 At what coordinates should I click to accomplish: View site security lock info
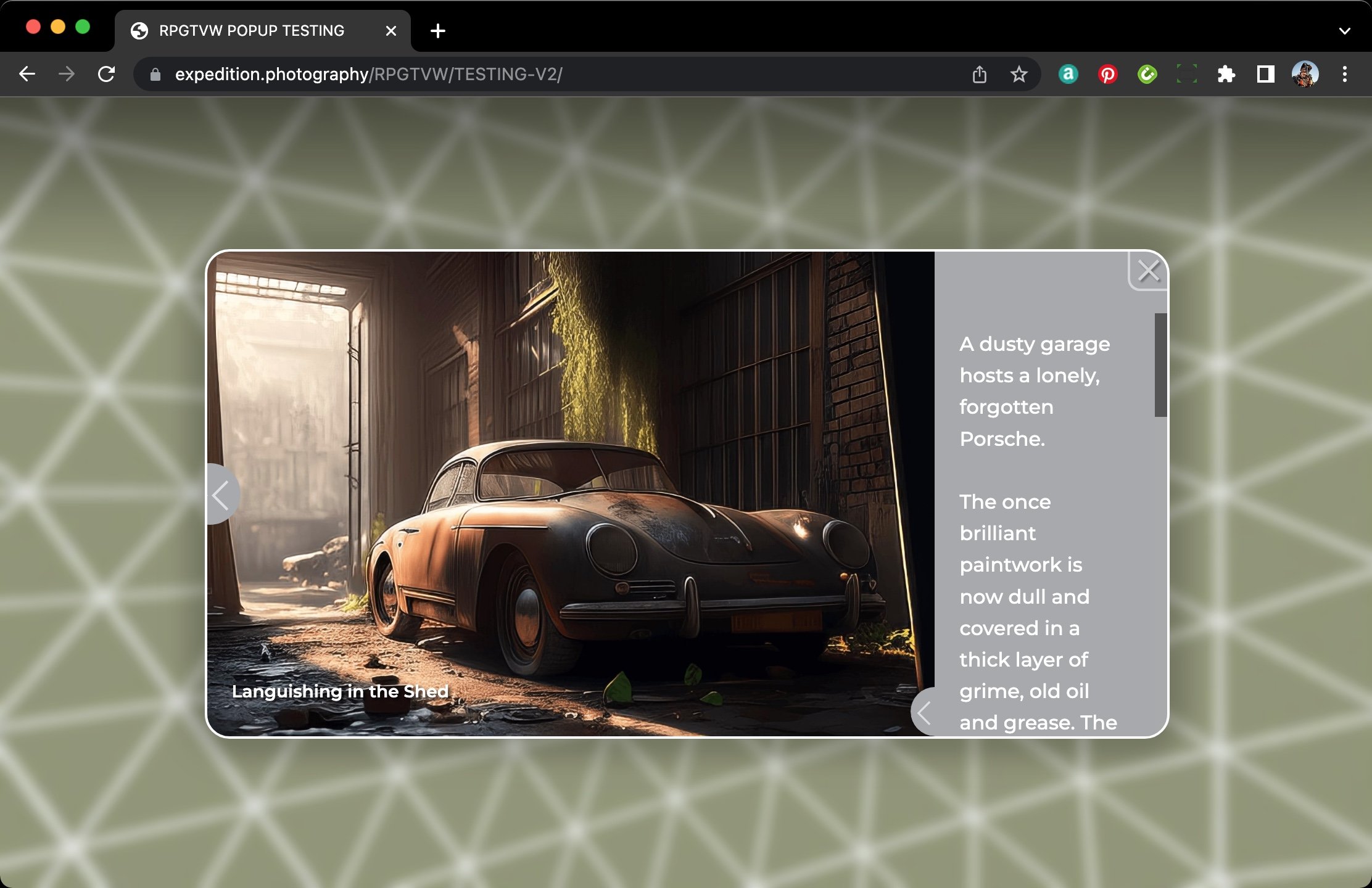pos(155,75)
